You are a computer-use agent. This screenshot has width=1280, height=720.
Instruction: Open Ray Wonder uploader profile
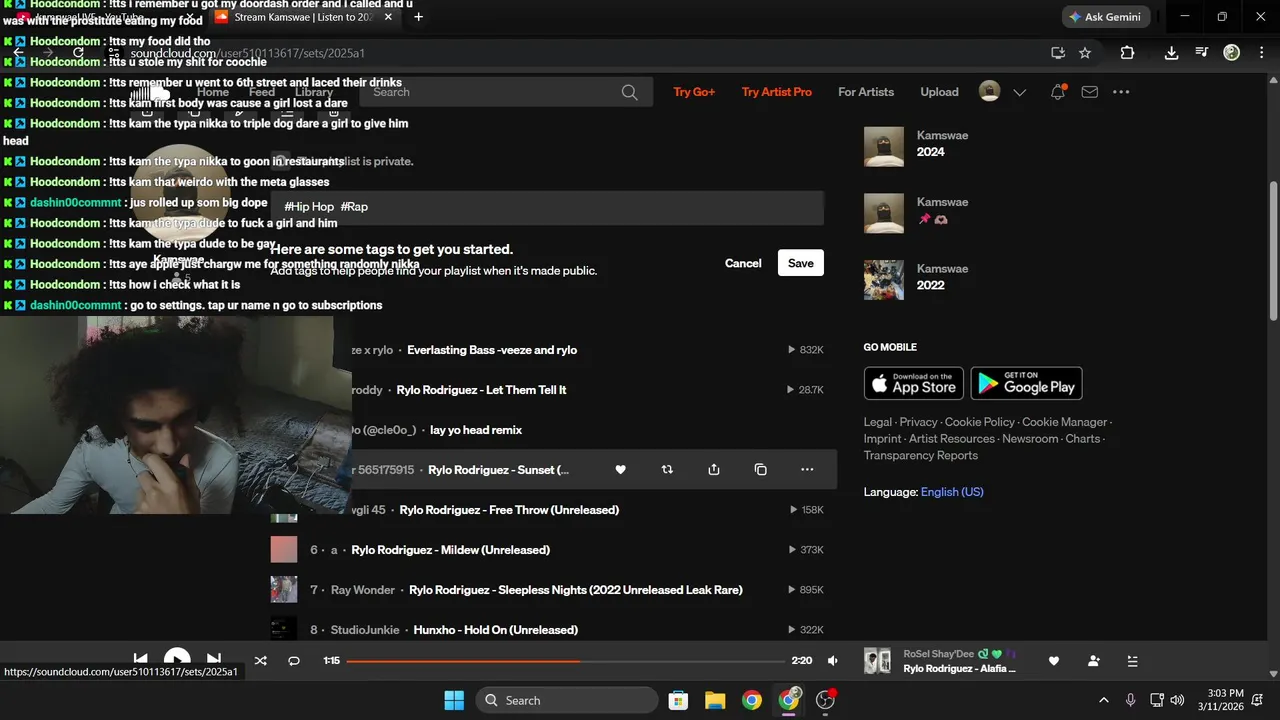coord(363,590)
